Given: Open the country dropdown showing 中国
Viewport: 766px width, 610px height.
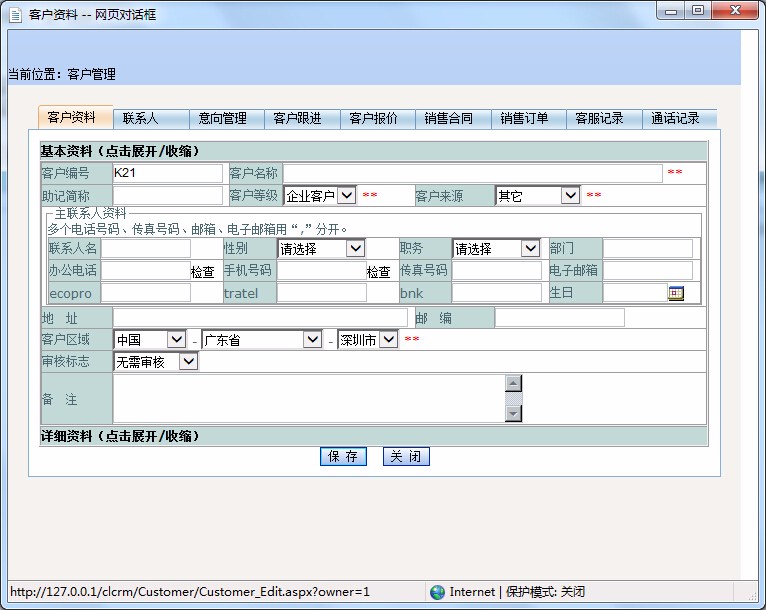Looking at the screenshot, I should coord(150,339).
